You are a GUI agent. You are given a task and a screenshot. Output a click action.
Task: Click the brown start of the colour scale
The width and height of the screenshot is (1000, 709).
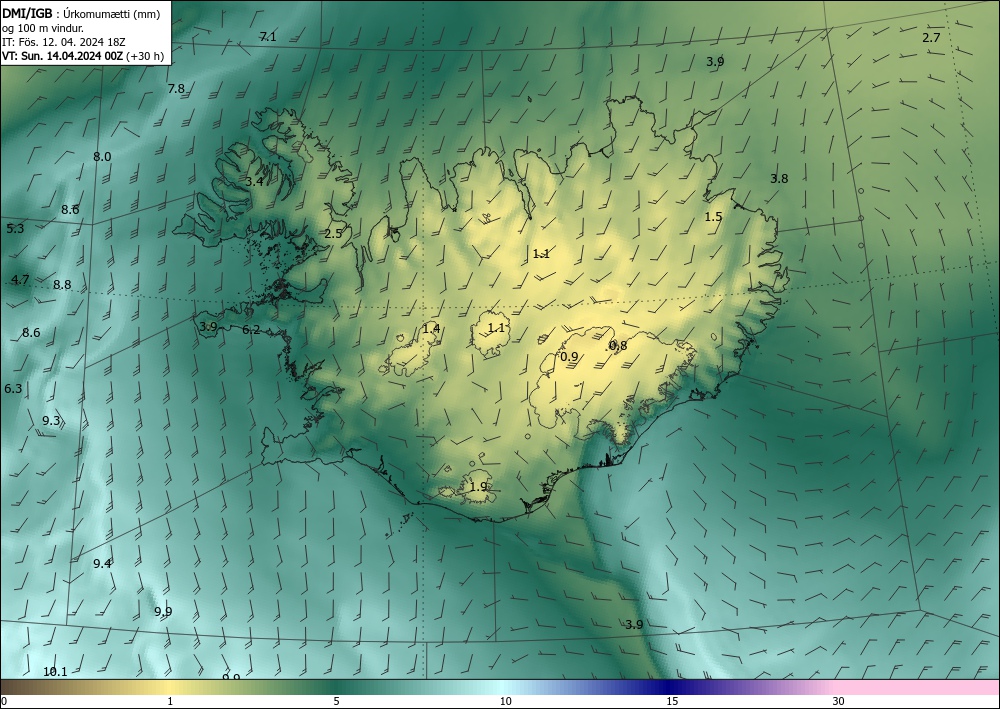19,688
